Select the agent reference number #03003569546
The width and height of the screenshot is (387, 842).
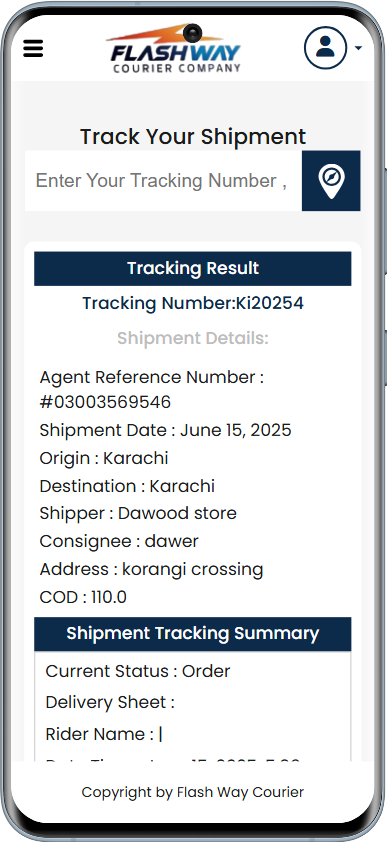click(x=105, y=402)
